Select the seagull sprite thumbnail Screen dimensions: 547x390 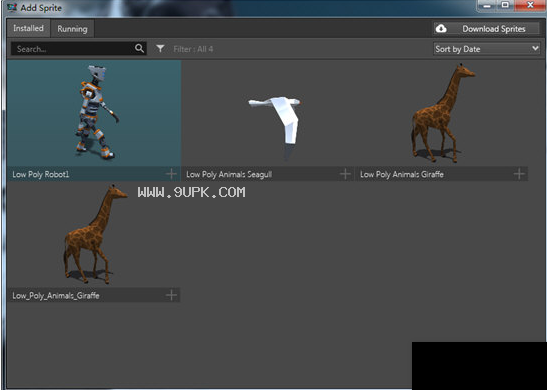click(x=268, y=113)
